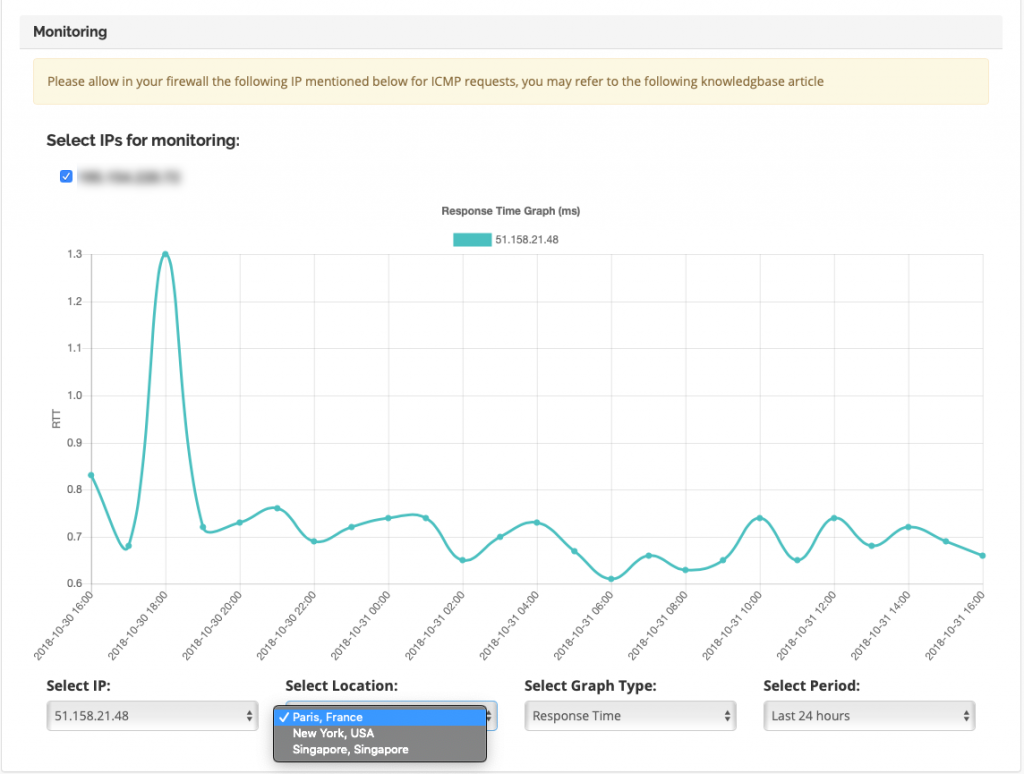Click the stepper arrows on Select IP
This screenshot has width=1024, height=774.
[x=249, y=716]
